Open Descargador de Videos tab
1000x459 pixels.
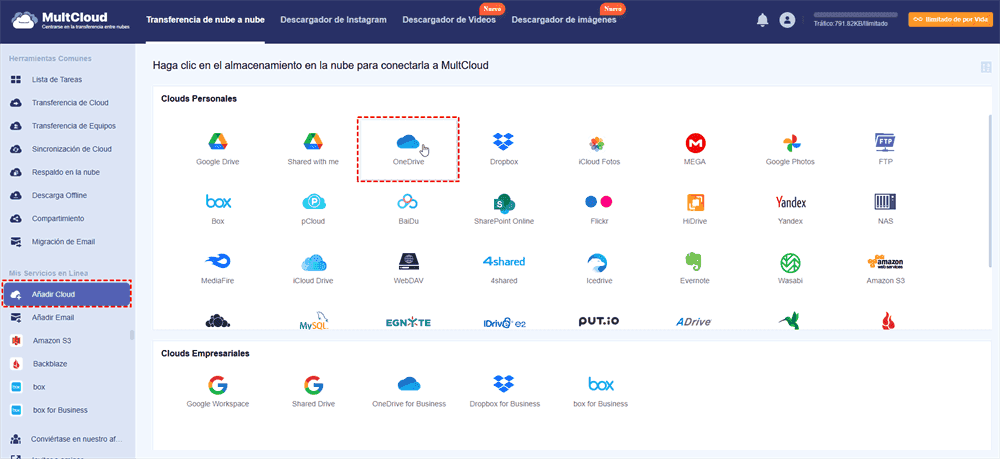pyautogui.click(x=449, y=20)
